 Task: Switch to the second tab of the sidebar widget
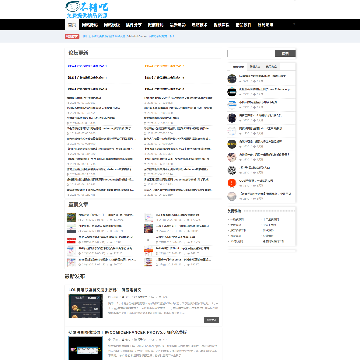point(255,66)
